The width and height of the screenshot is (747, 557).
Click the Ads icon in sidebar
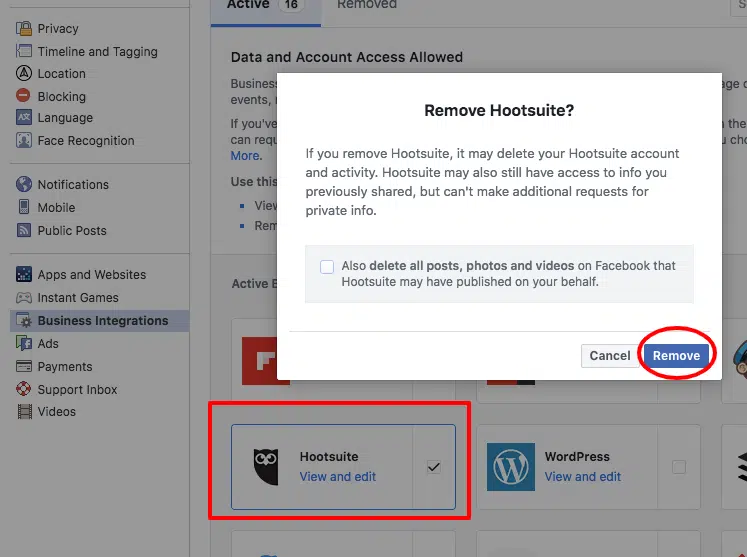tap(23, 343)
